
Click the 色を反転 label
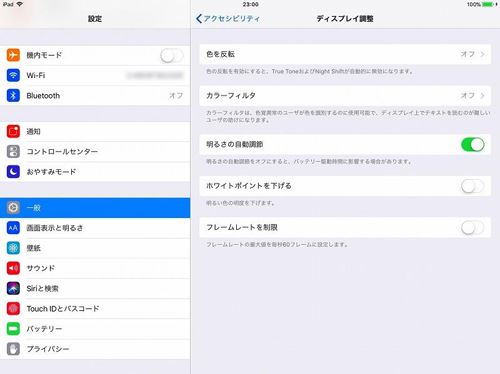220,54
